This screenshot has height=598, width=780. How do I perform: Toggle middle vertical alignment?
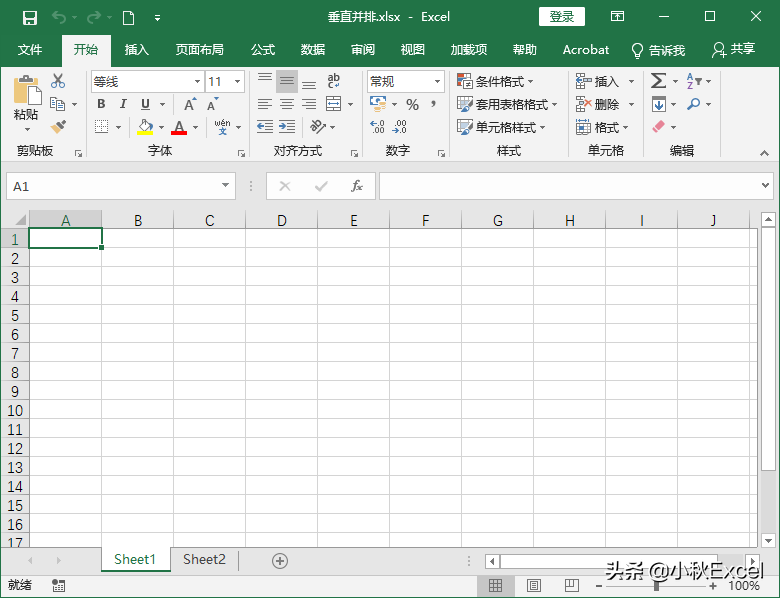(x=287, y=81)
